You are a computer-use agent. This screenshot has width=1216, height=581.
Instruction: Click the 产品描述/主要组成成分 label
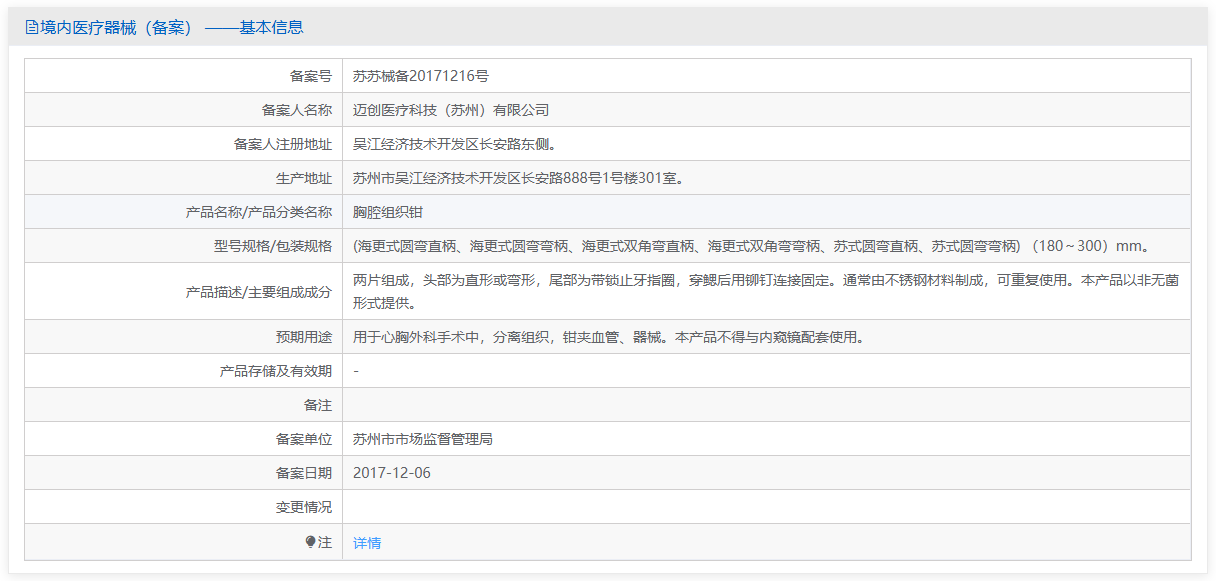pyautogui.click(x=259, y=292)
